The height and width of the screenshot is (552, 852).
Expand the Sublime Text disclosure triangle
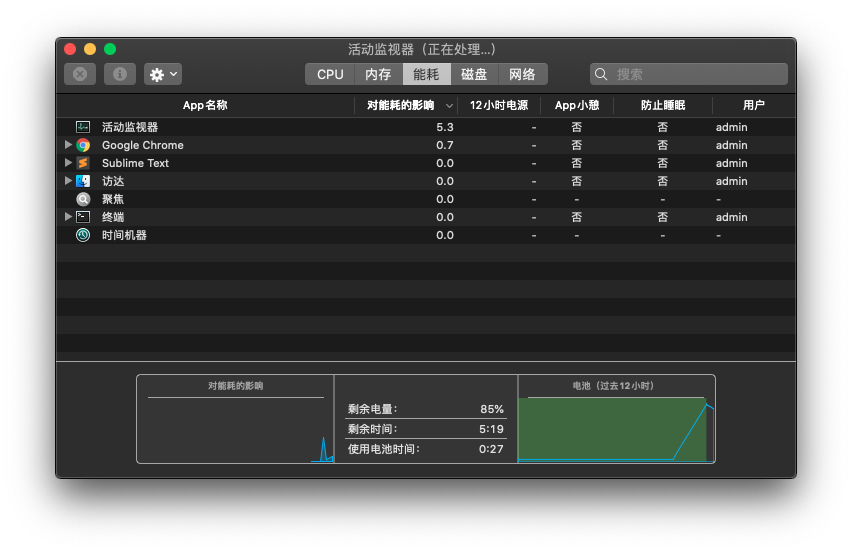68,163
